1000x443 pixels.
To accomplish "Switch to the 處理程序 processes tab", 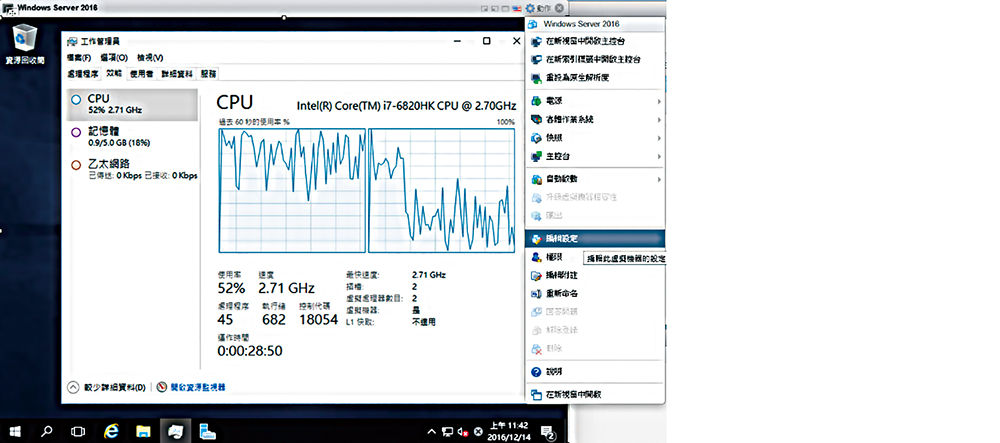I will coord(83,74).
